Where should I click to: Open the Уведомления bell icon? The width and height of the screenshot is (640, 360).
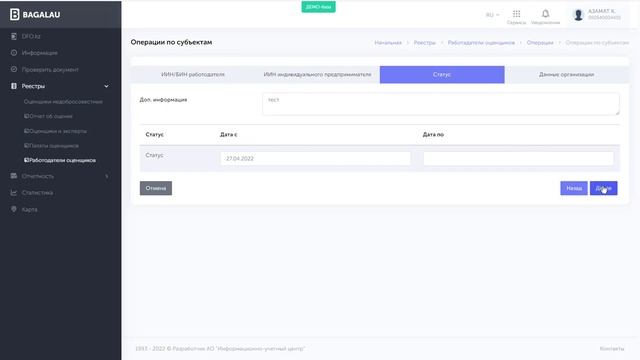pyautogui.click(x=545, y=14)
